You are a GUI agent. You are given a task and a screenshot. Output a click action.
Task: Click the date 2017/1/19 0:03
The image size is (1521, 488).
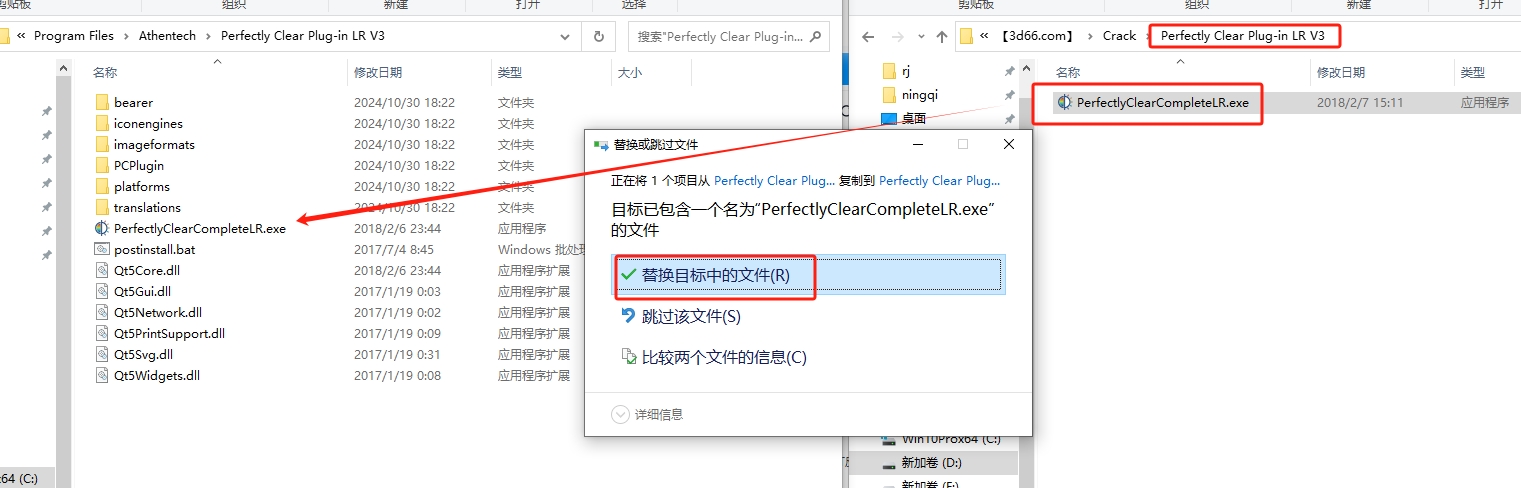[x=397, y=291]
